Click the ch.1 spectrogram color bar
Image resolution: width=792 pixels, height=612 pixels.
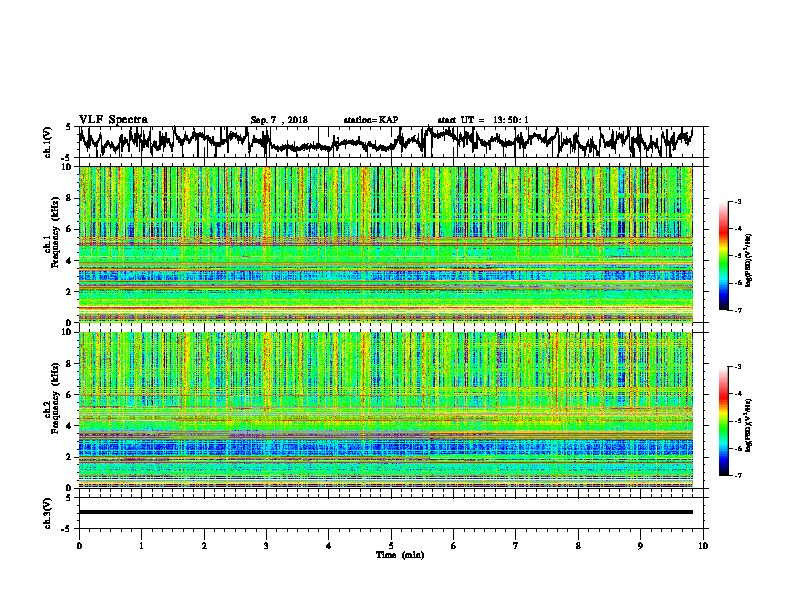[x=723, y=256]
